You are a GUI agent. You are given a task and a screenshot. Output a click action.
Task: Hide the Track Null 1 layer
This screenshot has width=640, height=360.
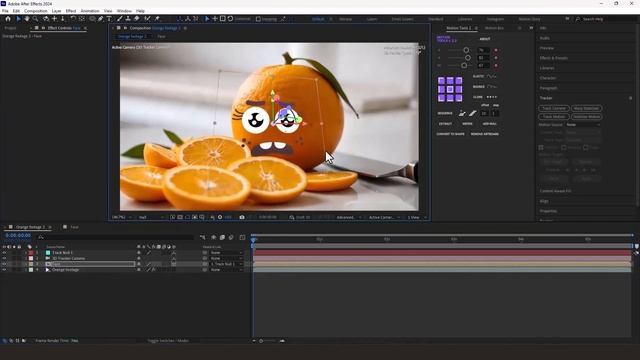[4, 253]
